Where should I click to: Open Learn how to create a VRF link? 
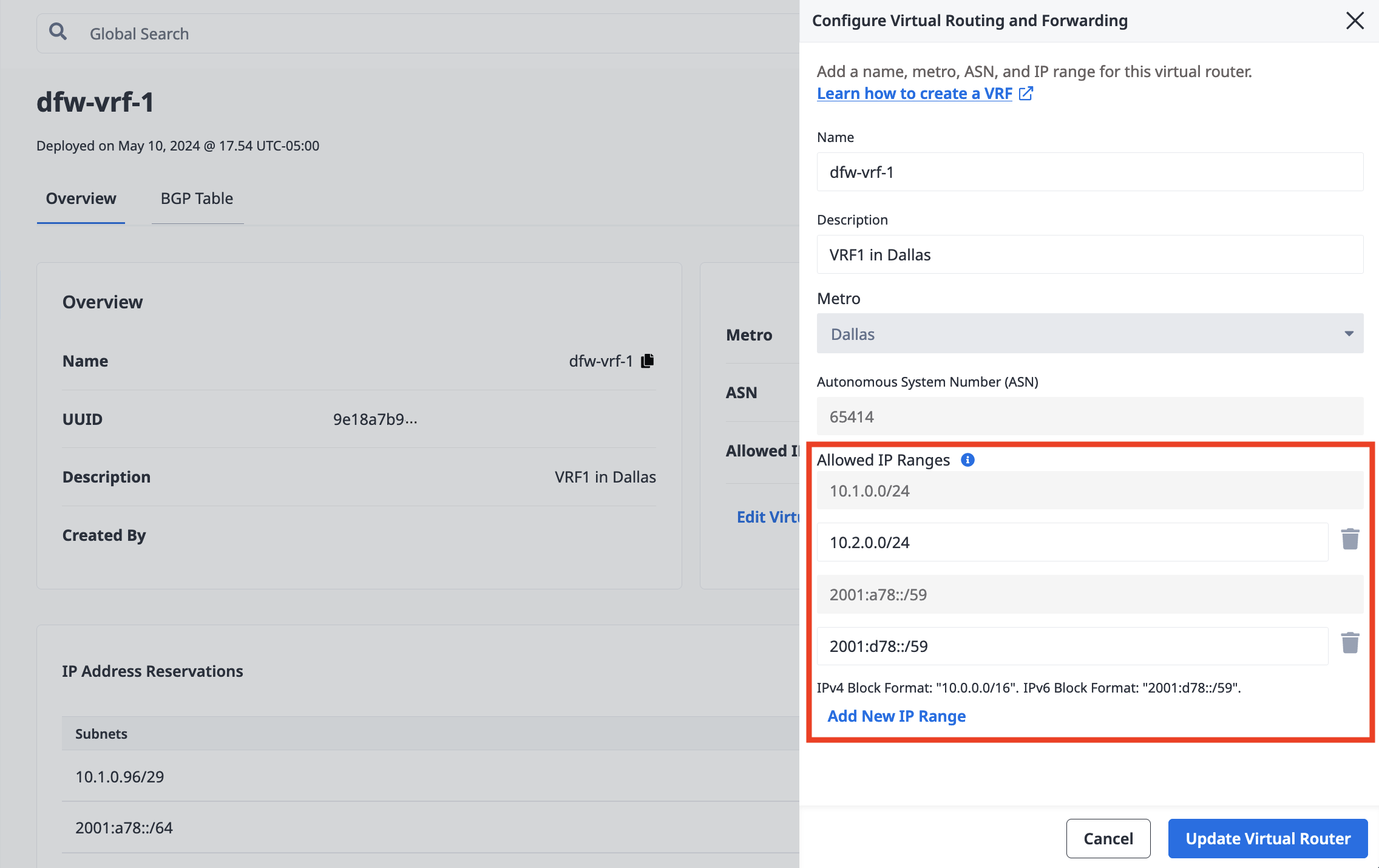coord(915,93)
